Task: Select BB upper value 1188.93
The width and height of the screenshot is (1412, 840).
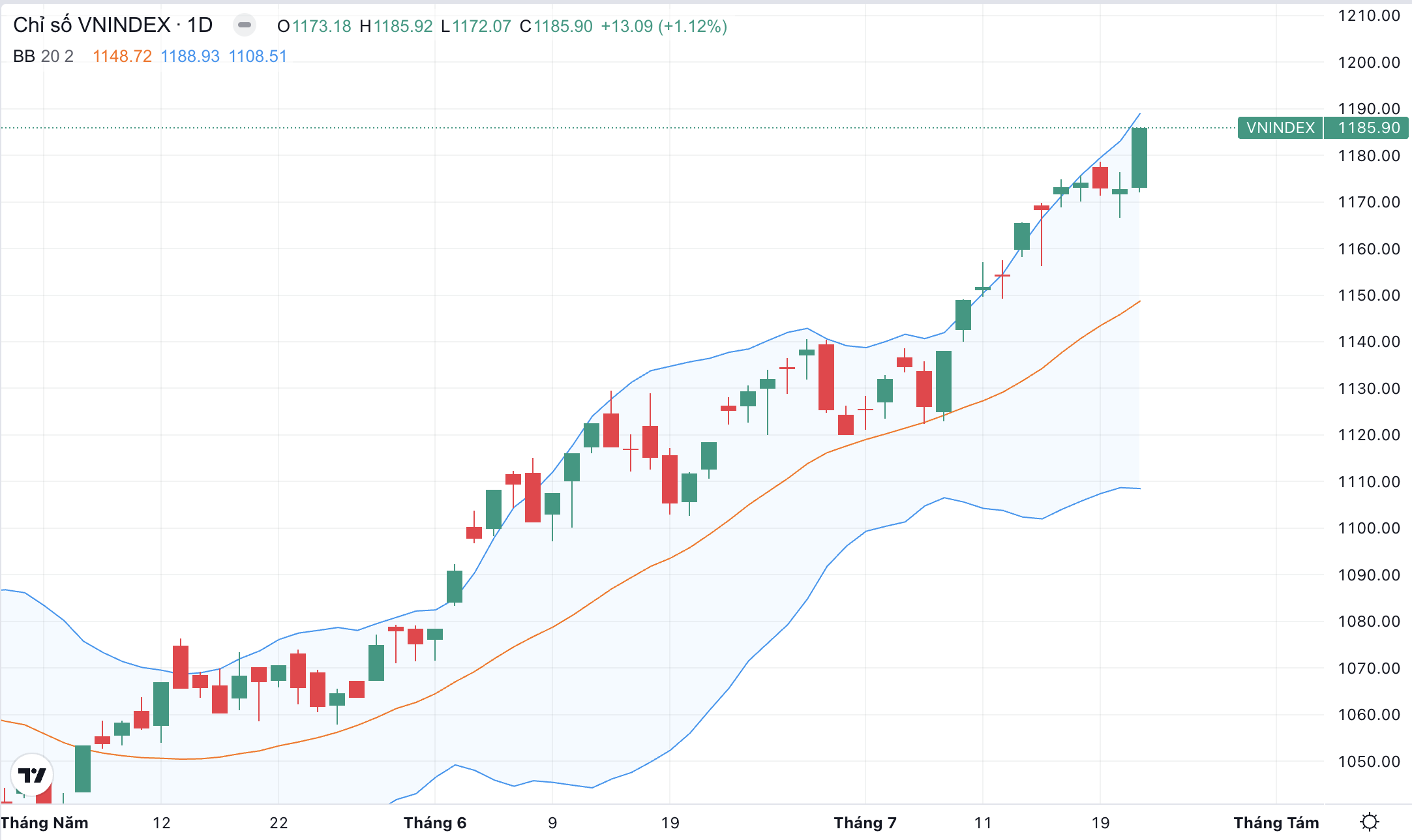Action: tap(190, 56)
